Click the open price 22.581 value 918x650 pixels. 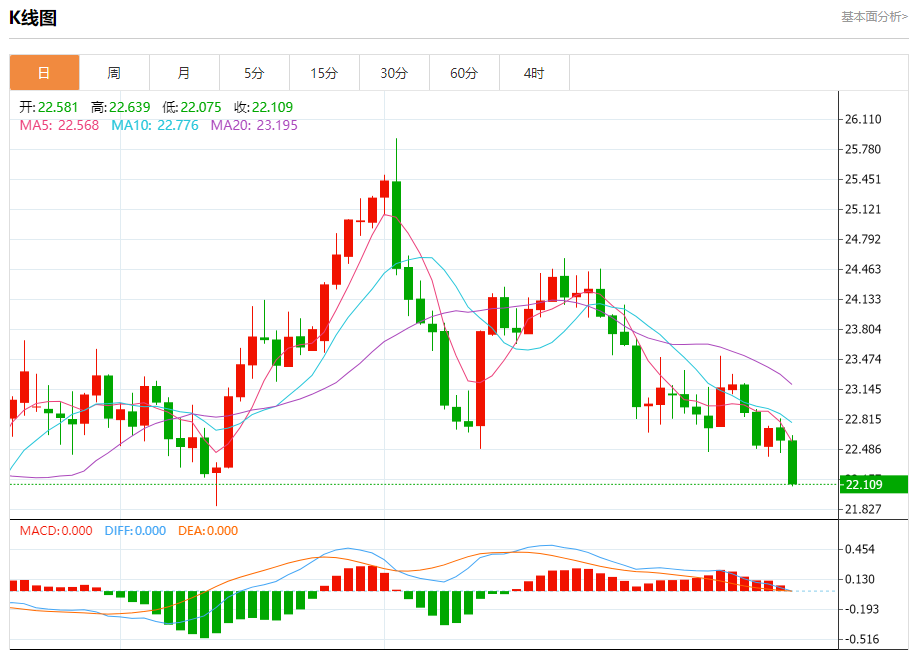[x=58, y=107]
